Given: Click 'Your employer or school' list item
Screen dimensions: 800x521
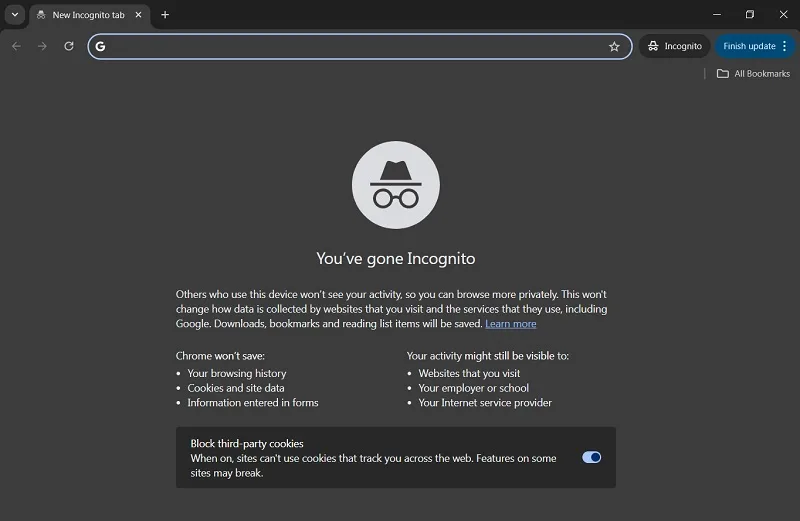Looking at the screenshot, I should click(x=473, y=388).
